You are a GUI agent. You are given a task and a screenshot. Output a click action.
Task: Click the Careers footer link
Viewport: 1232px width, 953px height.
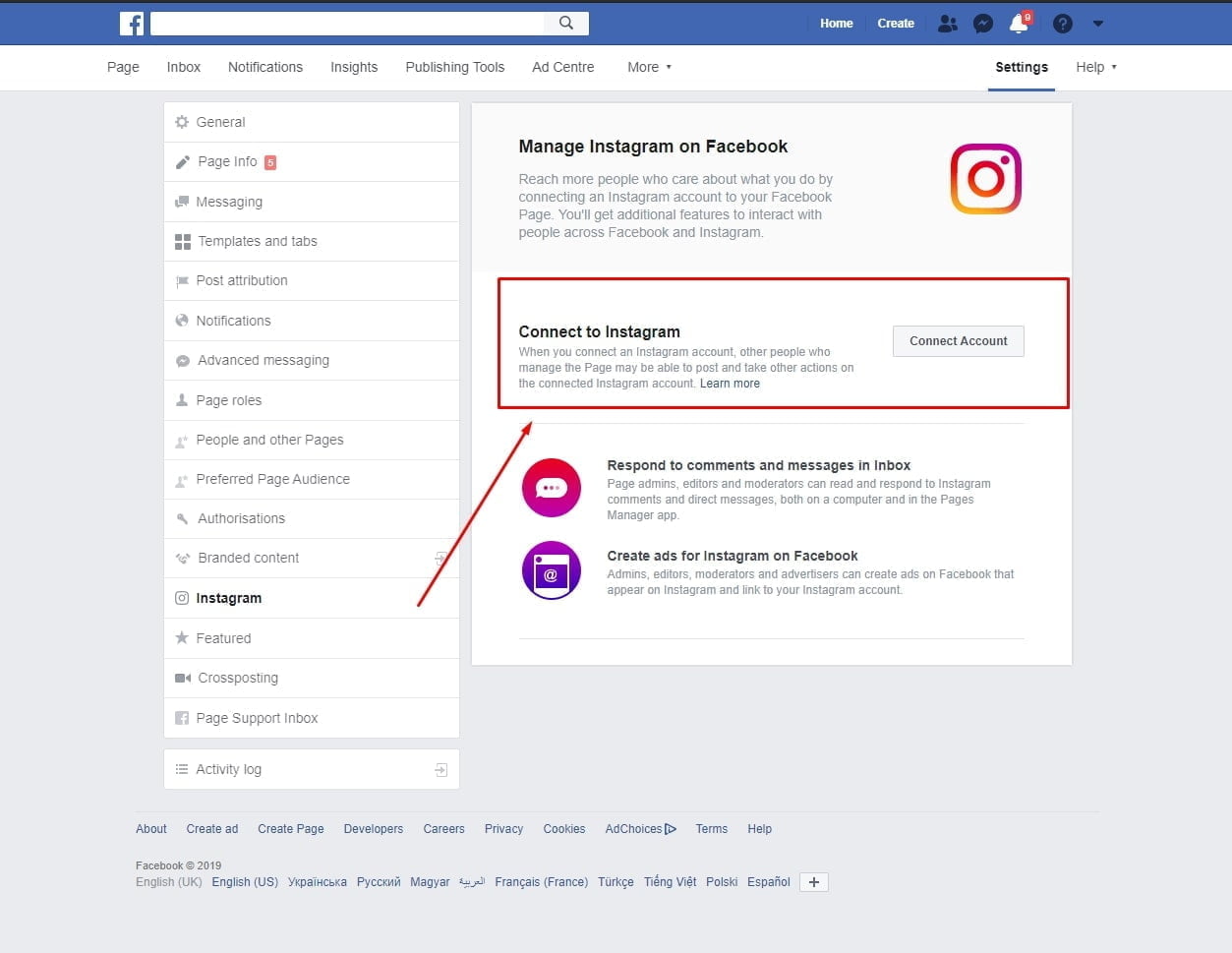[444, 829]
